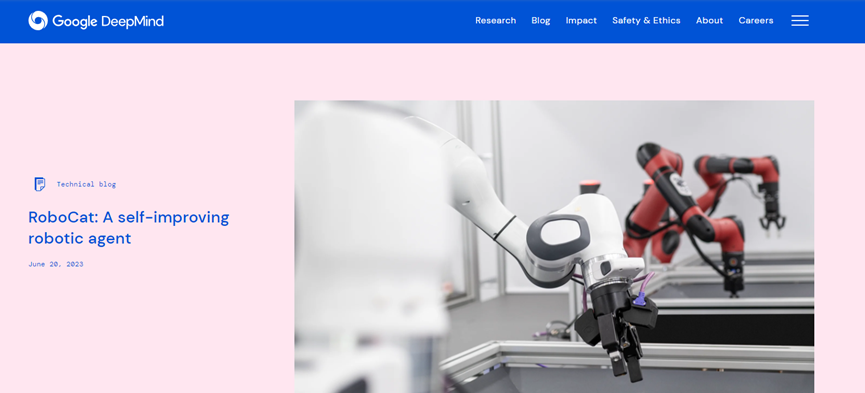The height and width of the screenshot is (393, 865).
Task: Click the June 20, 2023 date
Action: [x=56, y=264]
